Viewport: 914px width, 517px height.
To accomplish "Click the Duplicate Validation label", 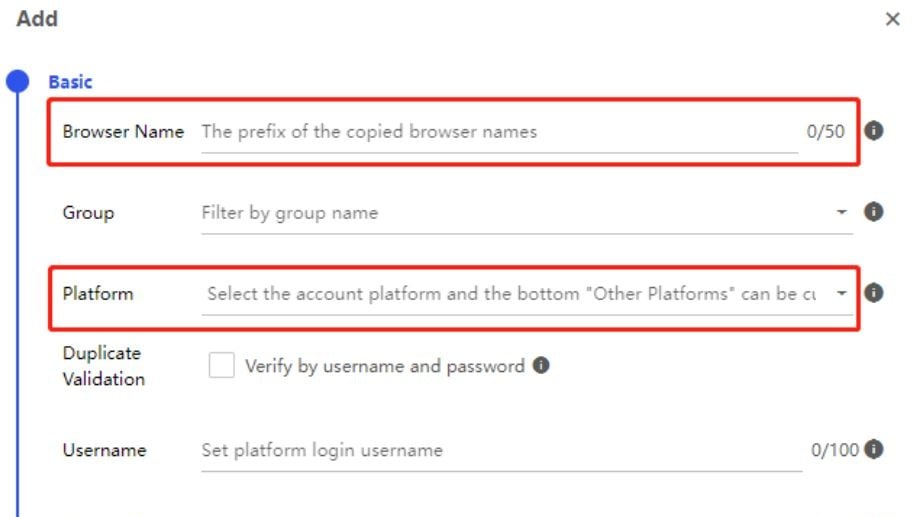I will pos(104,366).
